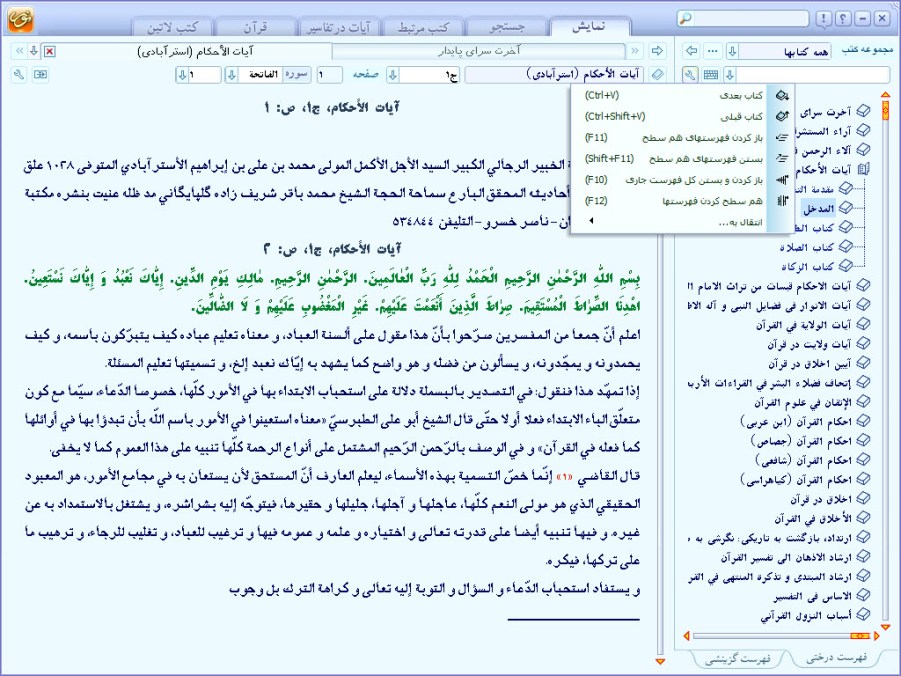This screenshot has width=901, height=676.
Task: Click the Noor app logo icon
Action: coord(20,19)
